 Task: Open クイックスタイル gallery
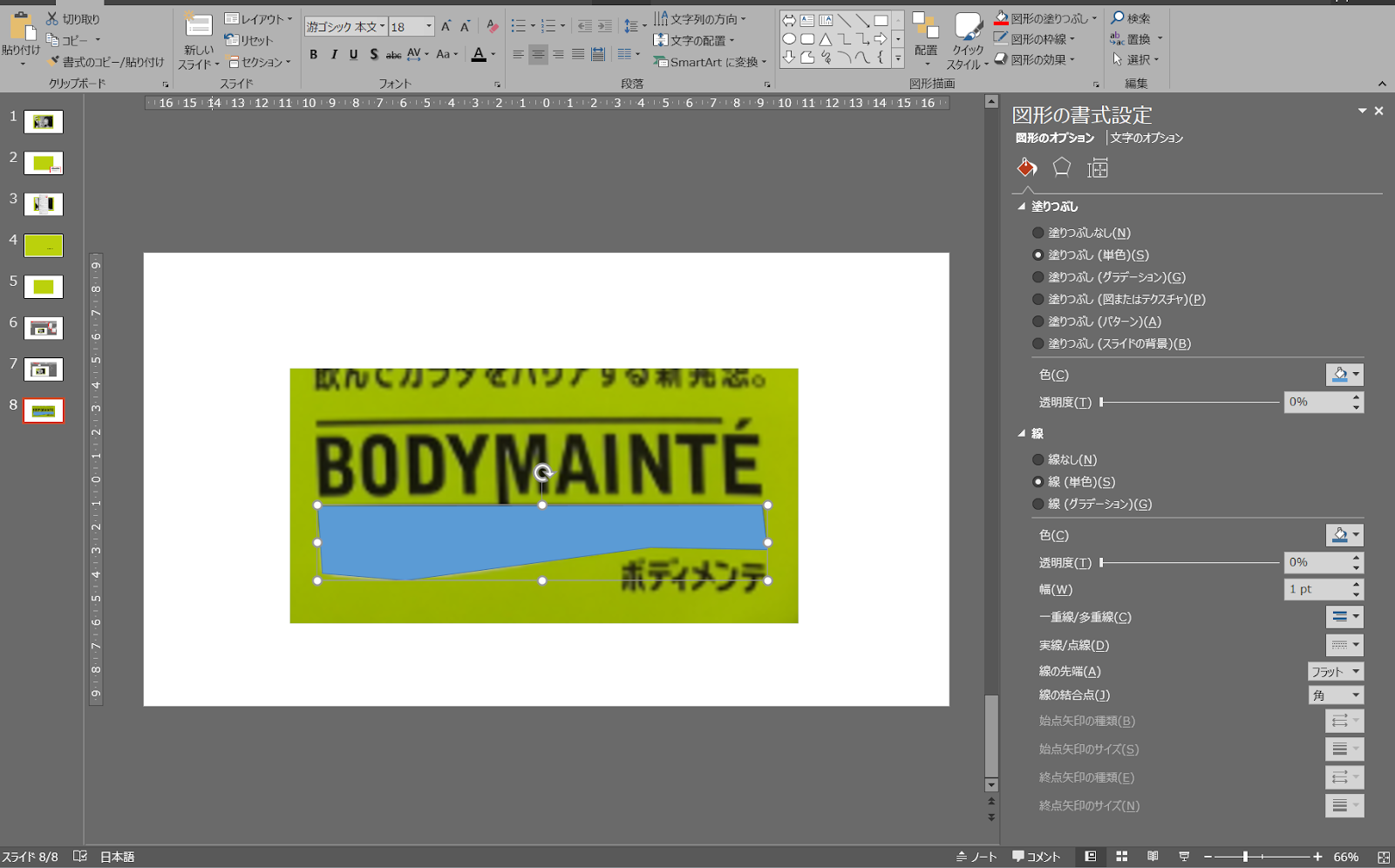pos(967,41)
